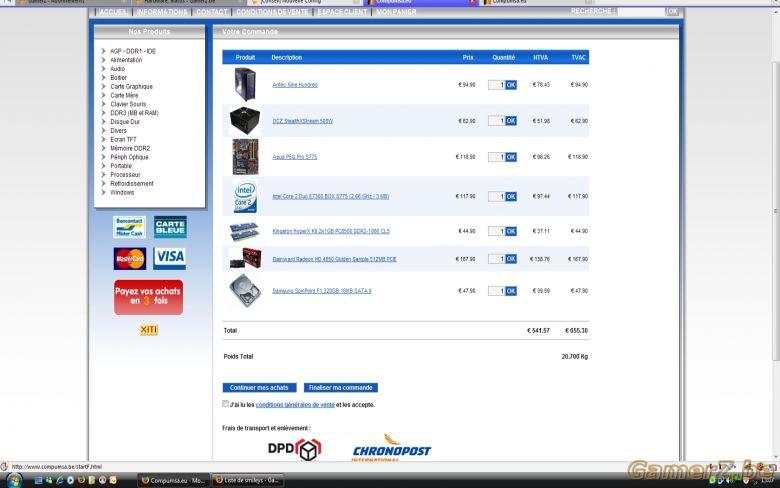
Task: Open the INFORMATIONS menu item
Action: click(162, 12)
